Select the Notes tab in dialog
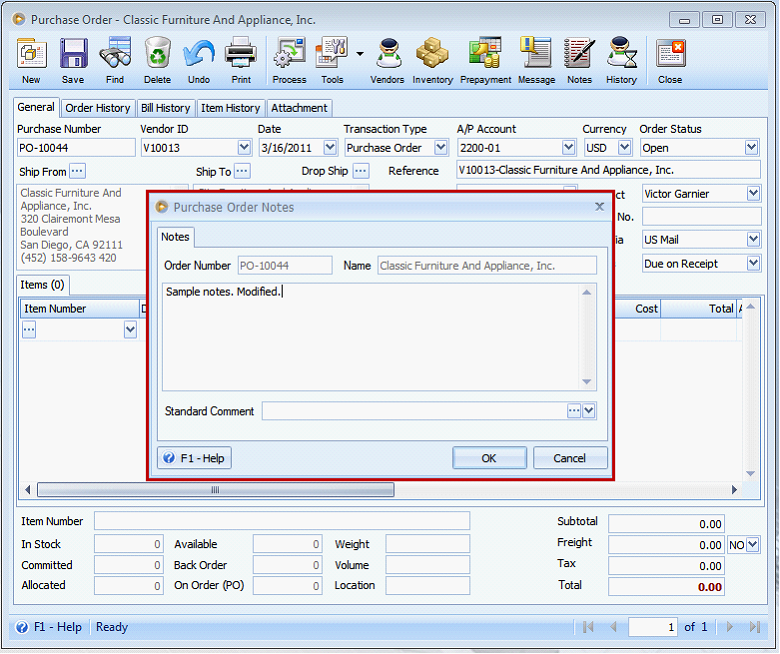 point(175,237)
